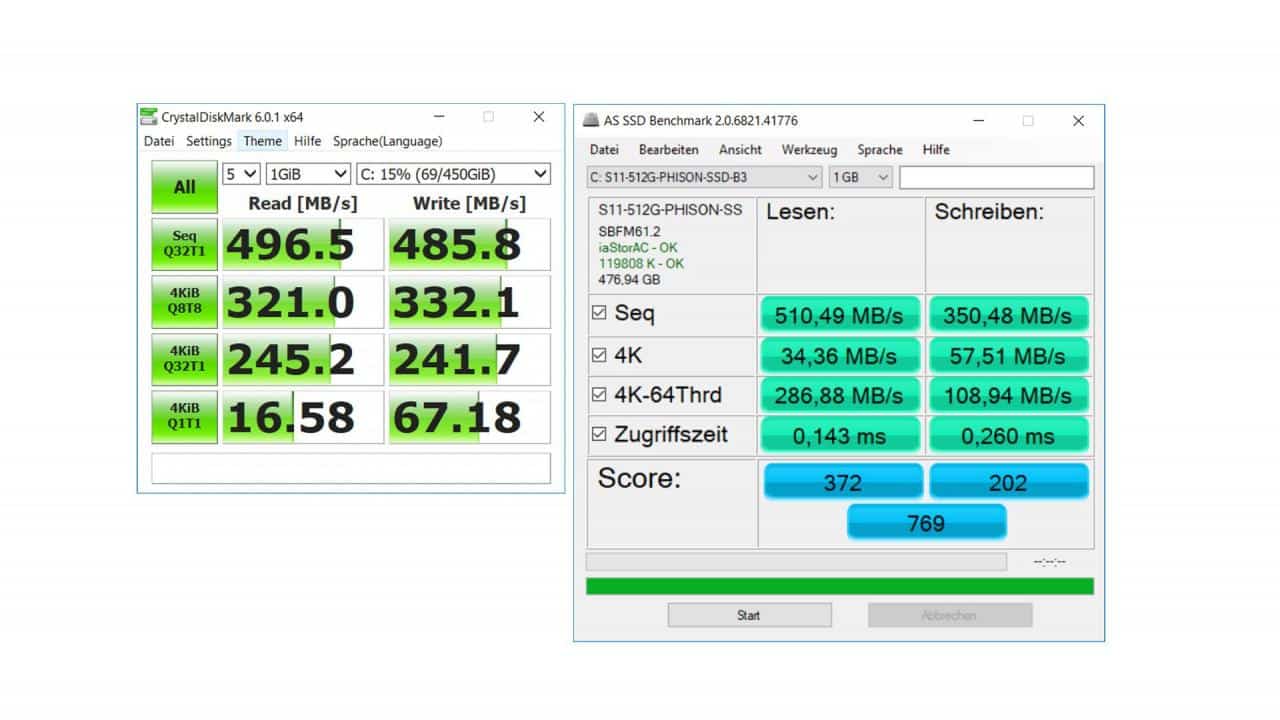Click the green progress bar in AS SSD

(838, 585)
